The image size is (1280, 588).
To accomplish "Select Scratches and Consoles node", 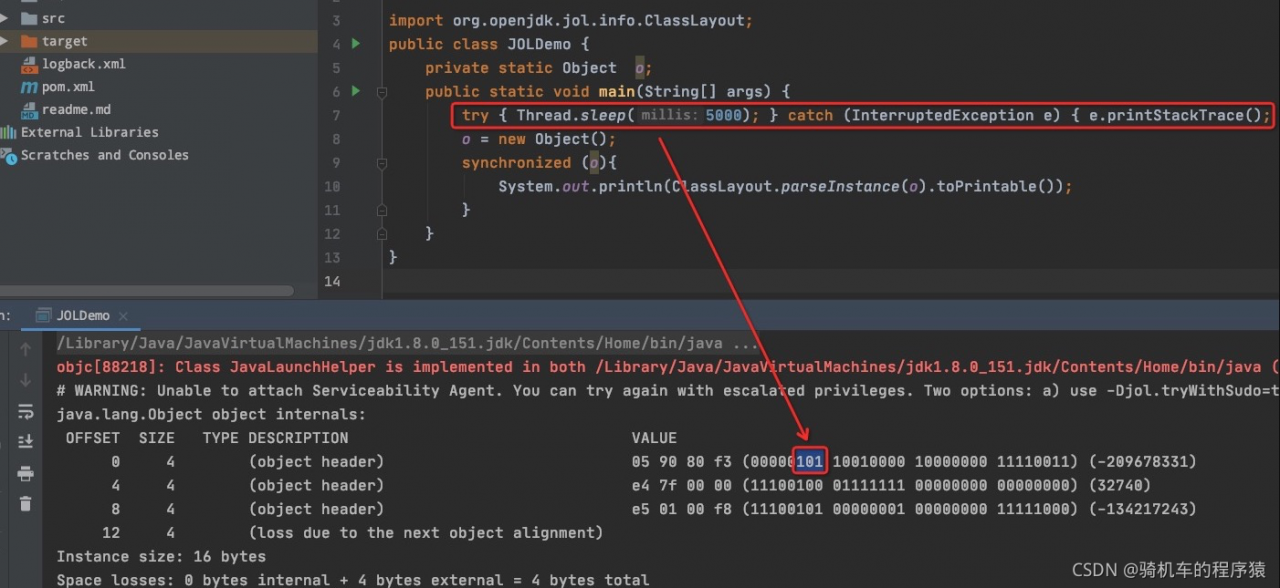I will [x=105, y=155].
